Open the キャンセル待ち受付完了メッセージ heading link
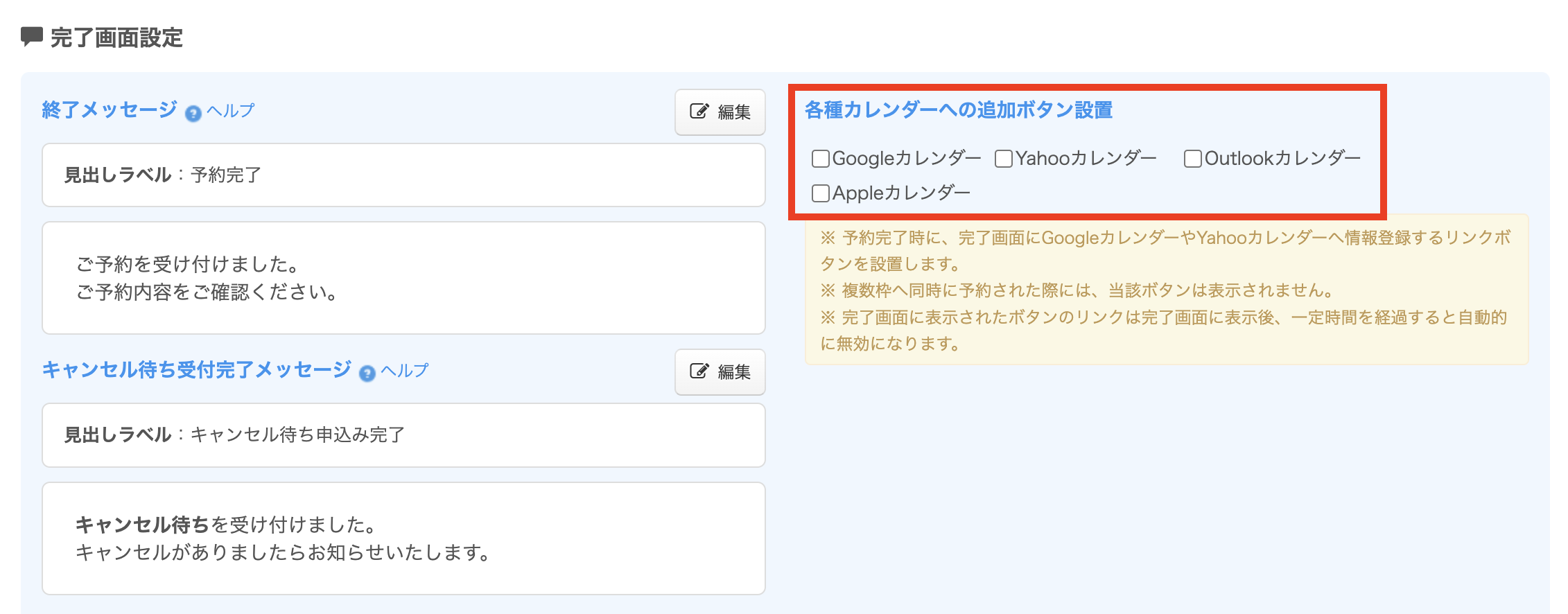This screenshot has width=1568, height=614. tap(197, 369)
